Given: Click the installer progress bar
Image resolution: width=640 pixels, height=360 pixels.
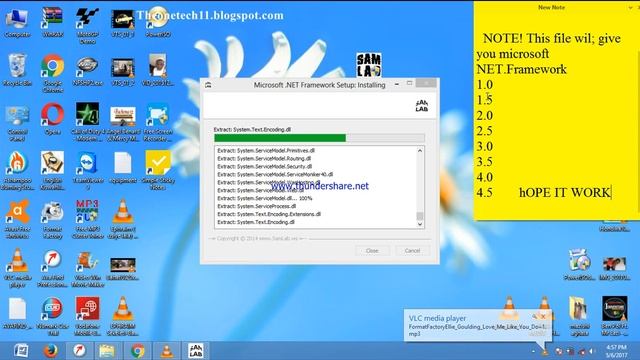Looking at the screenshot, I should (x=319, y=138).
